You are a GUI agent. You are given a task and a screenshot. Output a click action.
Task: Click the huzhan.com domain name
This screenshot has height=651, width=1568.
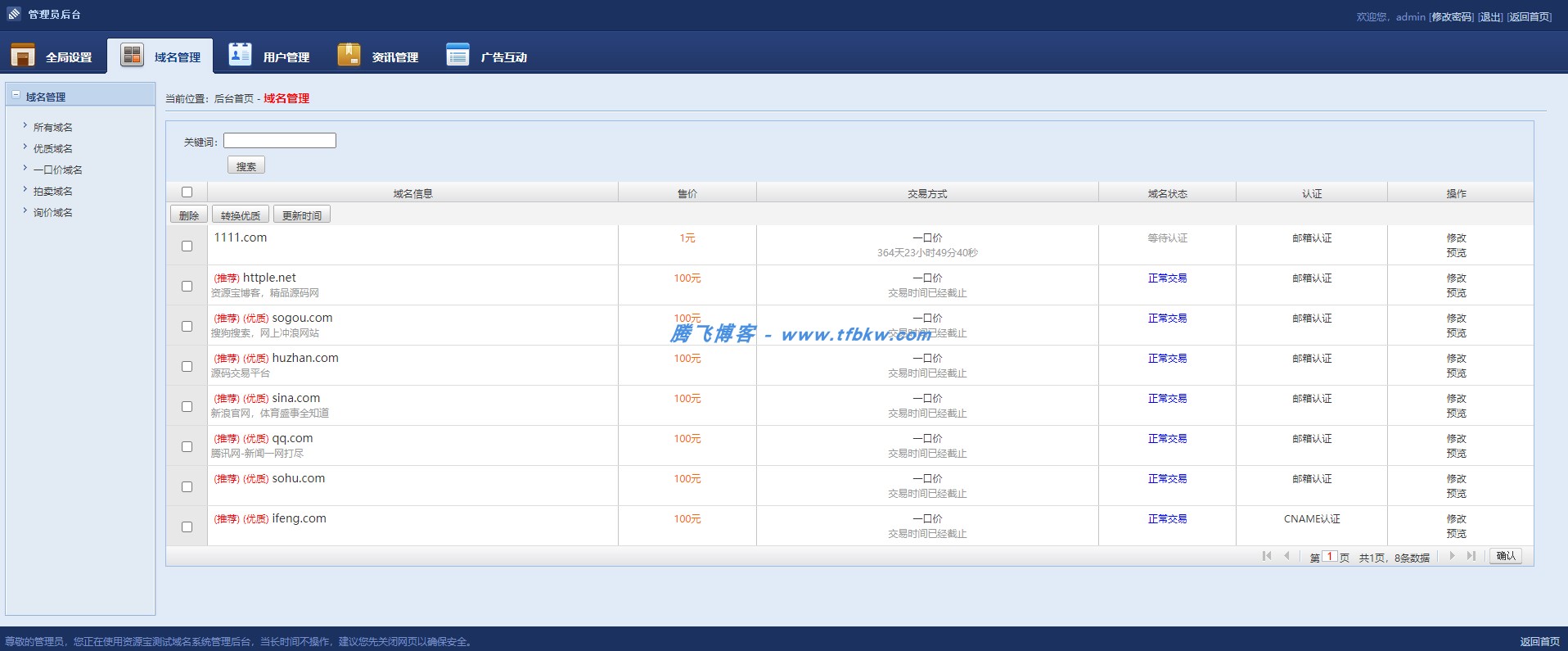click(x=305, y=358)
